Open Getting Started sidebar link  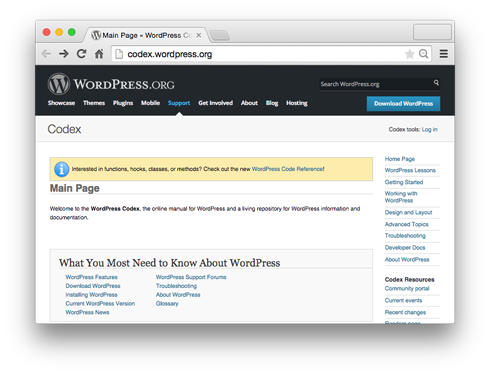tap(404, 182)
